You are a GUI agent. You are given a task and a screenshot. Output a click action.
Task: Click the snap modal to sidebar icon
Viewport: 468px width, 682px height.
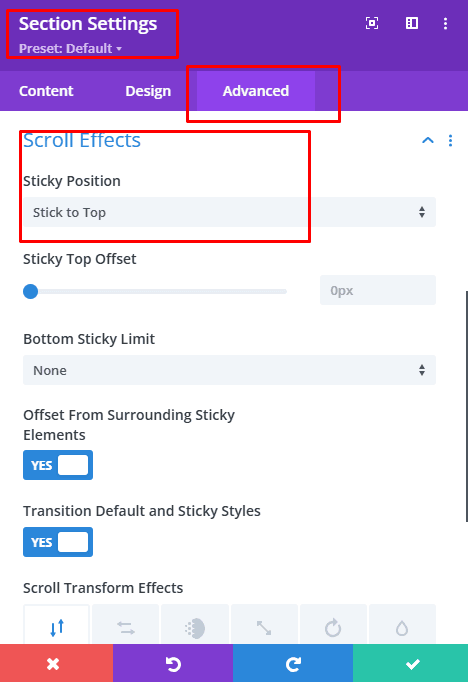point(411,23)
